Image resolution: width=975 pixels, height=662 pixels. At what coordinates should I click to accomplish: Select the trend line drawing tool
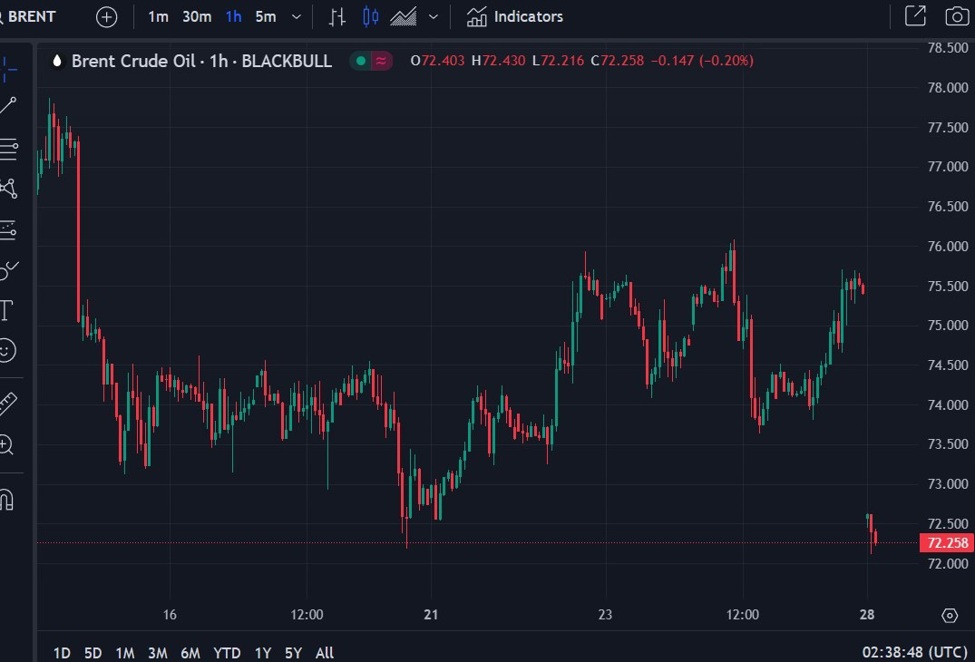(8, 106)
